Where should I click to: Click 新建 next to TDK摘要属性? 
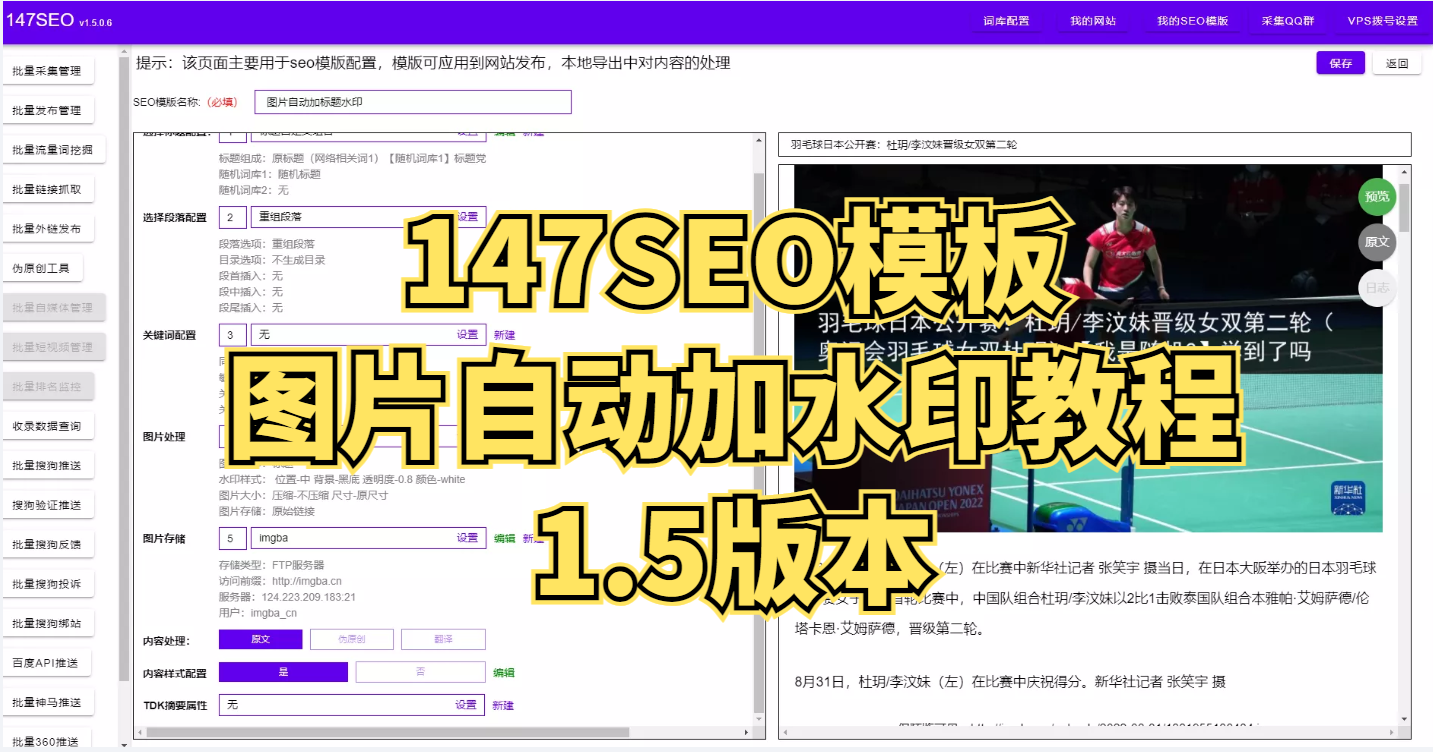coord(503,705)
